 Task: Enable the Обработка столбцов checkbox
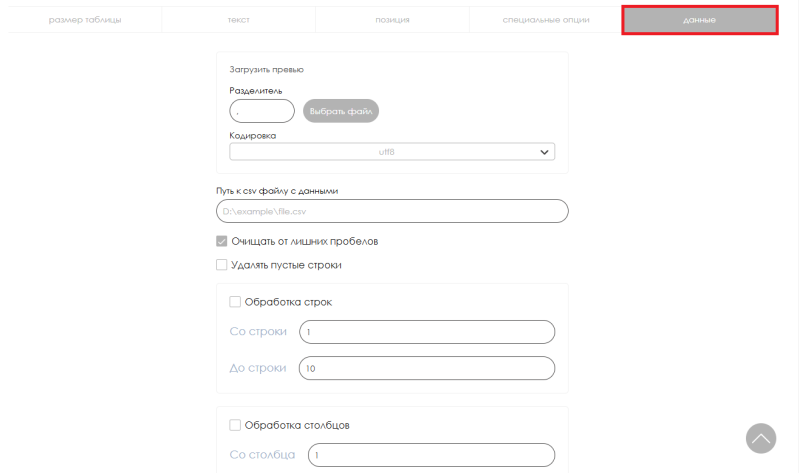(235, 425)
